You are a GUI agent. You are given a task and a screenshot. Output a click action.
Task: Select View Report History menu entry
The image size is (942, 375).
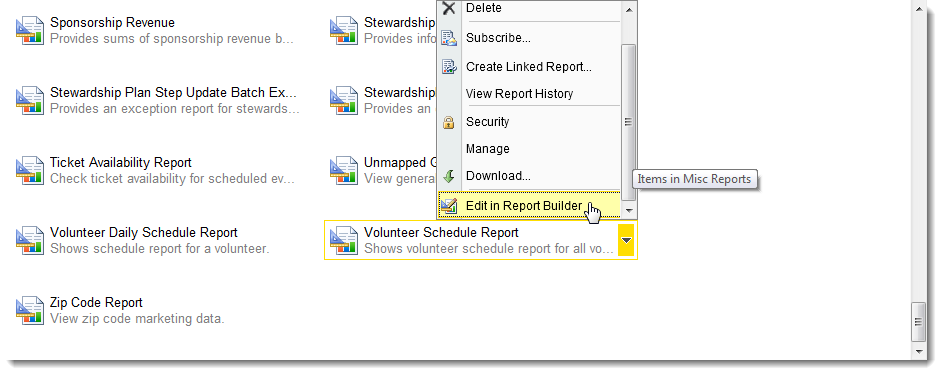click(519, 94)
